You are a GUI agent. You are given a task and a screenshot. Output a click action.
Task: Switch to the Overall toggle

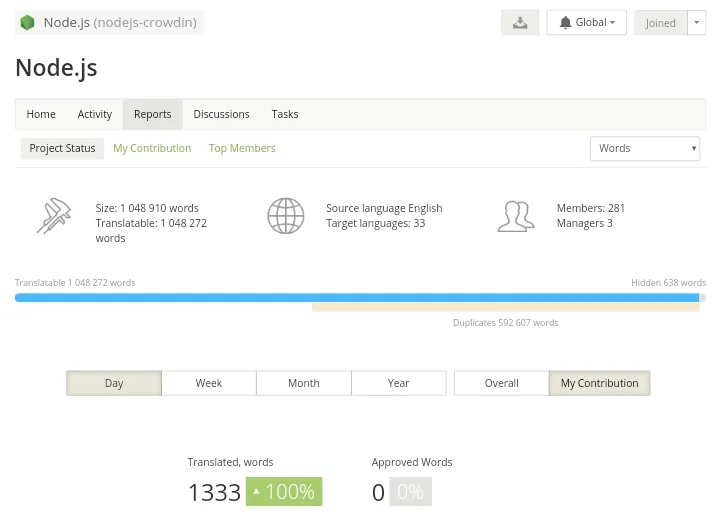tap(501, 383)
